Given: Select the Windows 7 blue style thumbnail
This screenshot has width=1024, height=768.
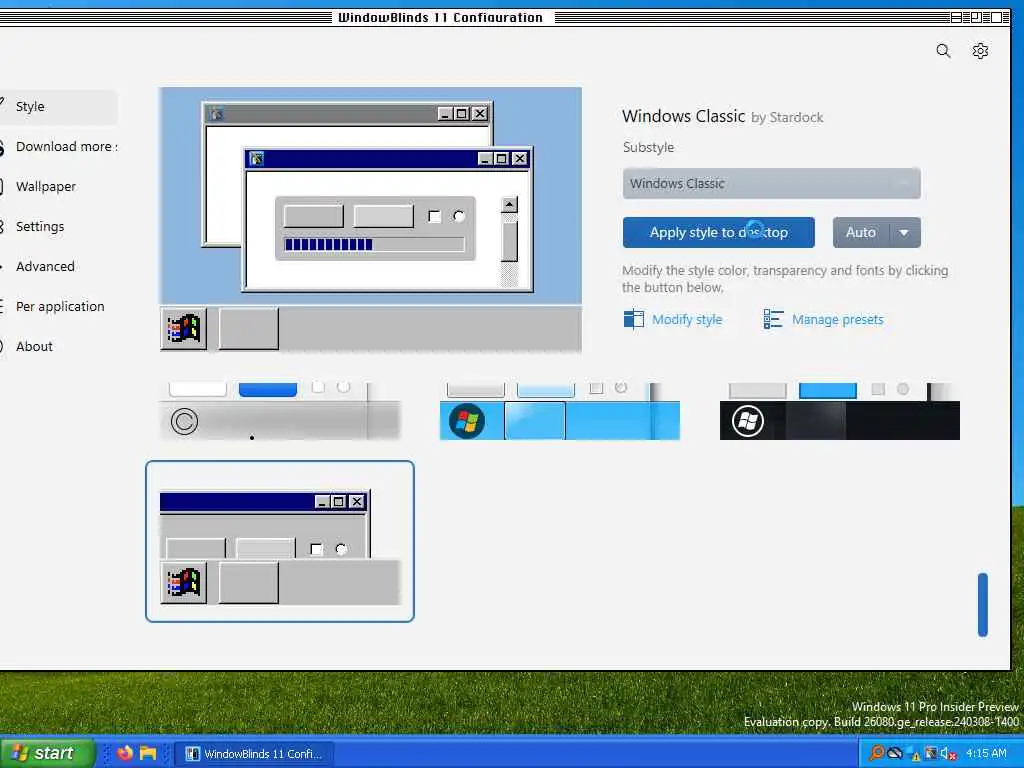Looking at the screenshot, I should (560, 411).
